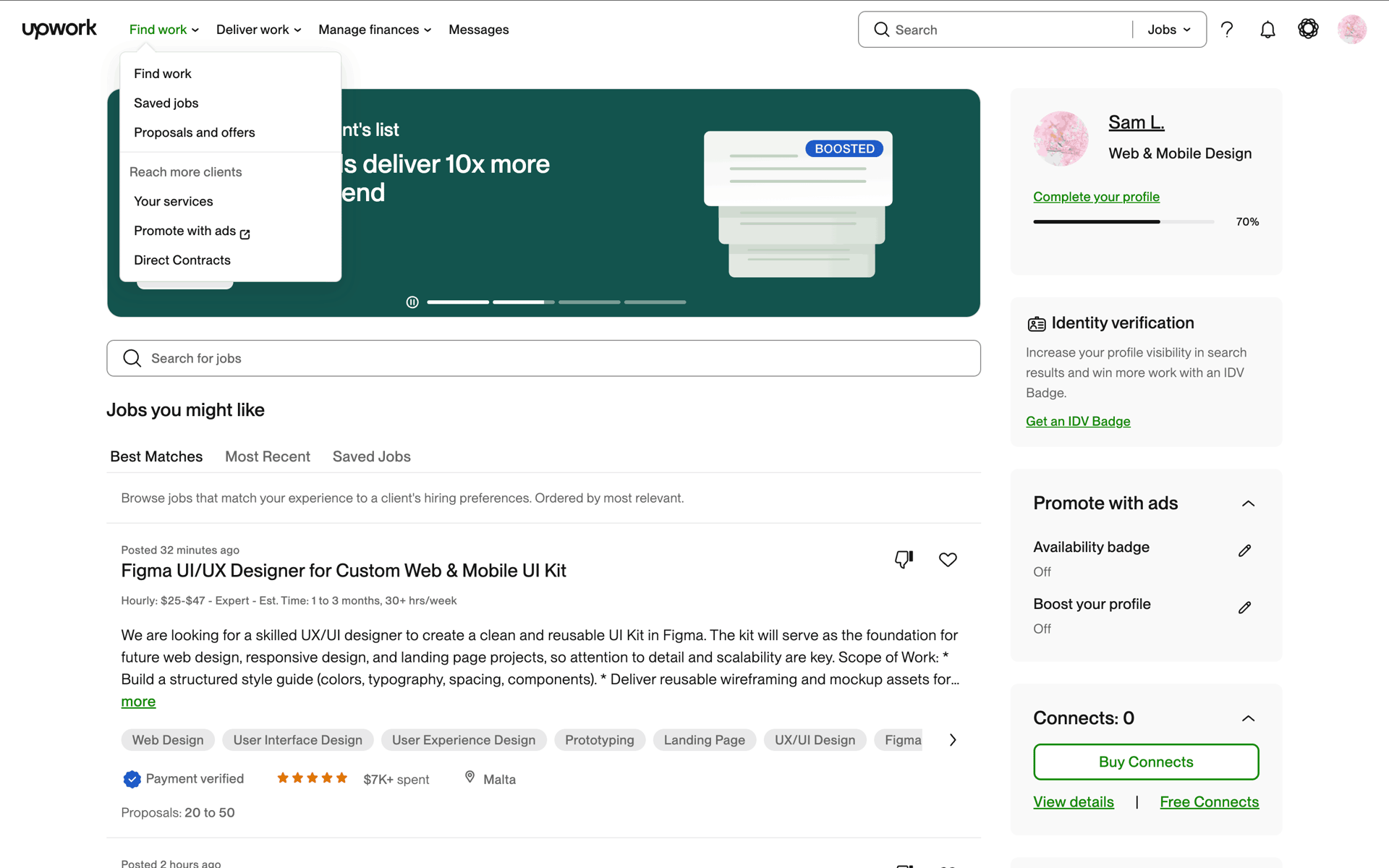Jump to third carousel slide indicator

pos(590,302)
